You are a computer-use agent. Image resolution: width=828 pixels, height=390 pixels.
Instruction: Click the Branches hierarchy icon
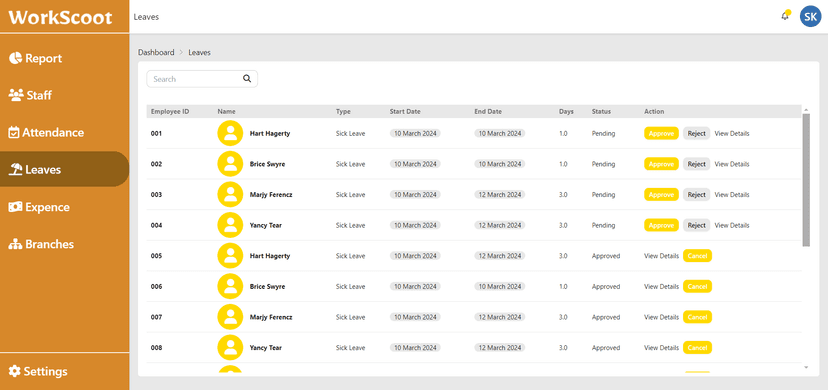click(16, 244)
